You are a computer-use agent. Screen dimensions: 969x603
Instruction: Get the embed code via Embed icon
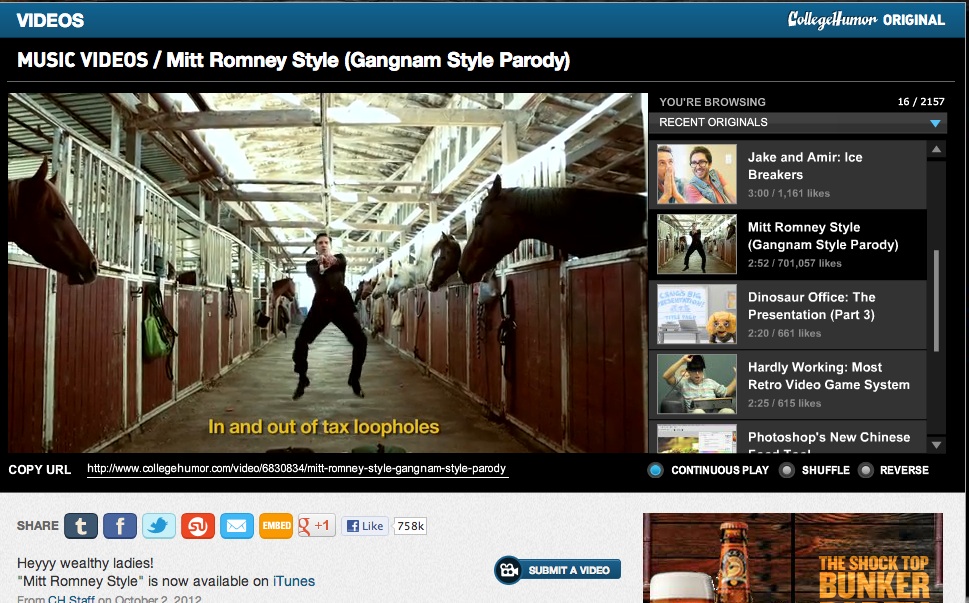276,525
